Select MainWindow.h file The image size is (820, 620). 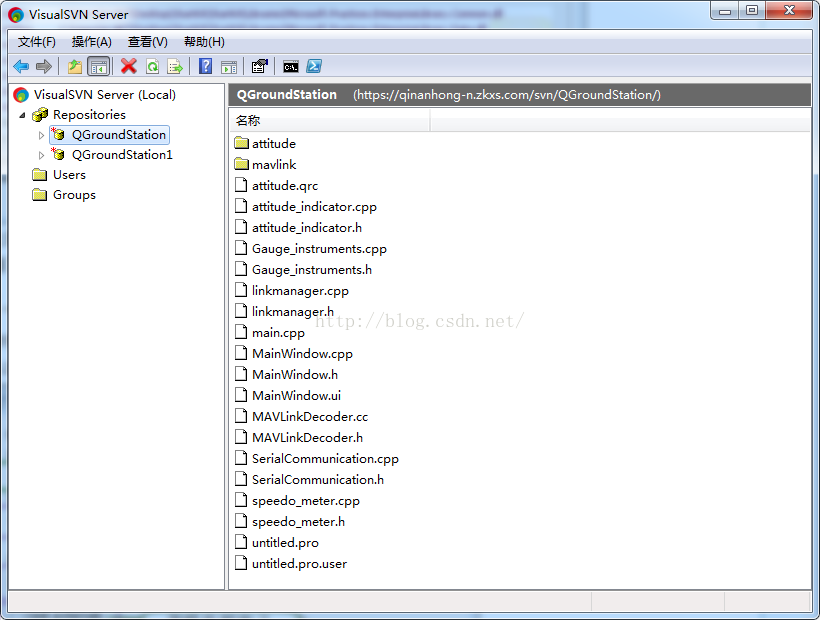[x=295, y=375]
